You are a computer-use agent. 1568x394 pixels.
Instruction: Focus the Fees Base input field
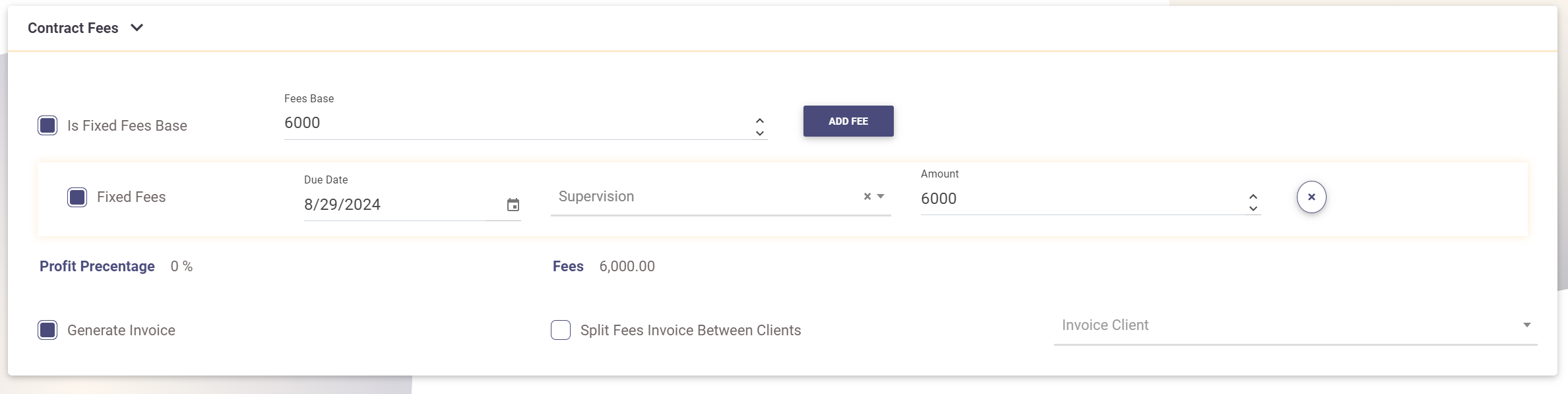pos(515,123)
